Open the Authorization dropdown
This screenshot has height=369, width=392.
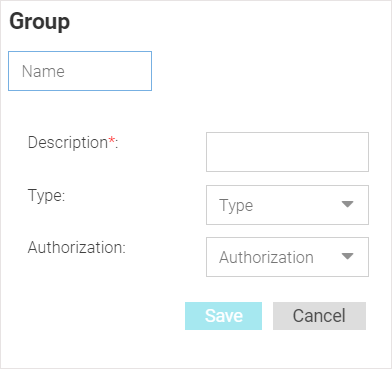287,257
